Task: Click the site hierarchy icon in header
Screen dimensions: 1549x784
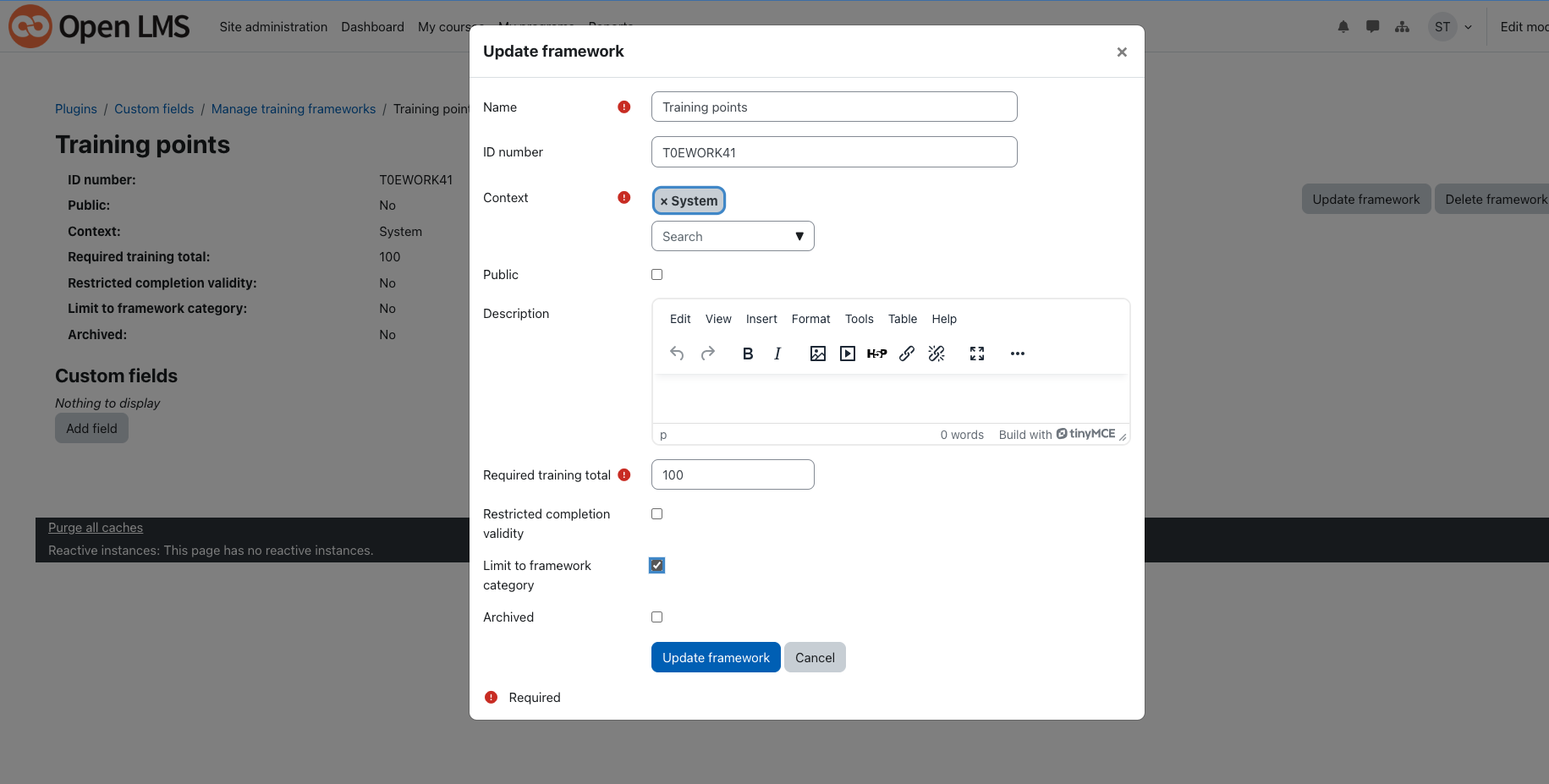Action: [1403, 27]
